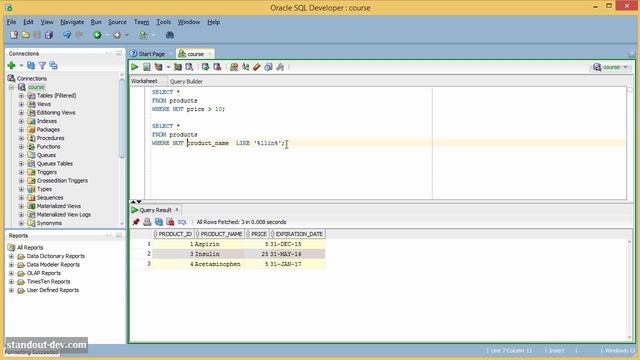
Task: Select TimesTen Reports in Reports panel
Action: coord(48,282)
